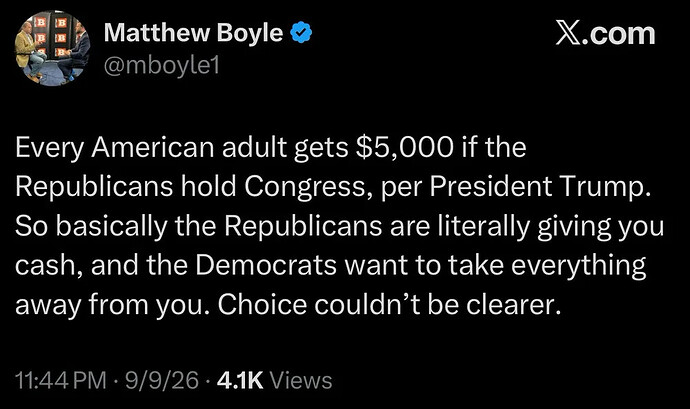This screenshot has width=690, height=409.
Task: Click the word Democrats in tweet
Action: coord(266,265)
